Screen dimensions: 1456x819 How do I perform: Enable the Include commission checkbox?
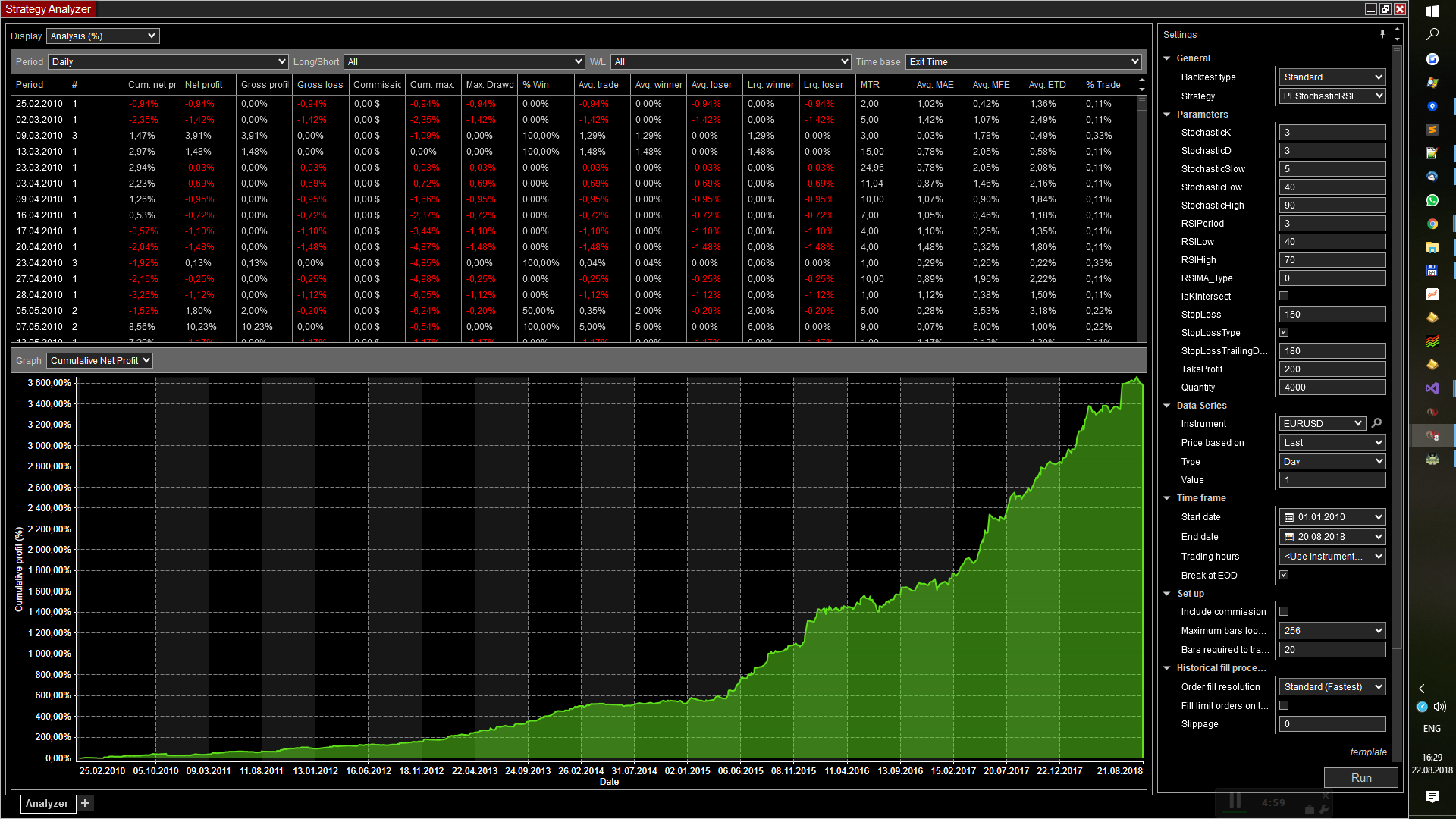click(x=1284, y=611)
